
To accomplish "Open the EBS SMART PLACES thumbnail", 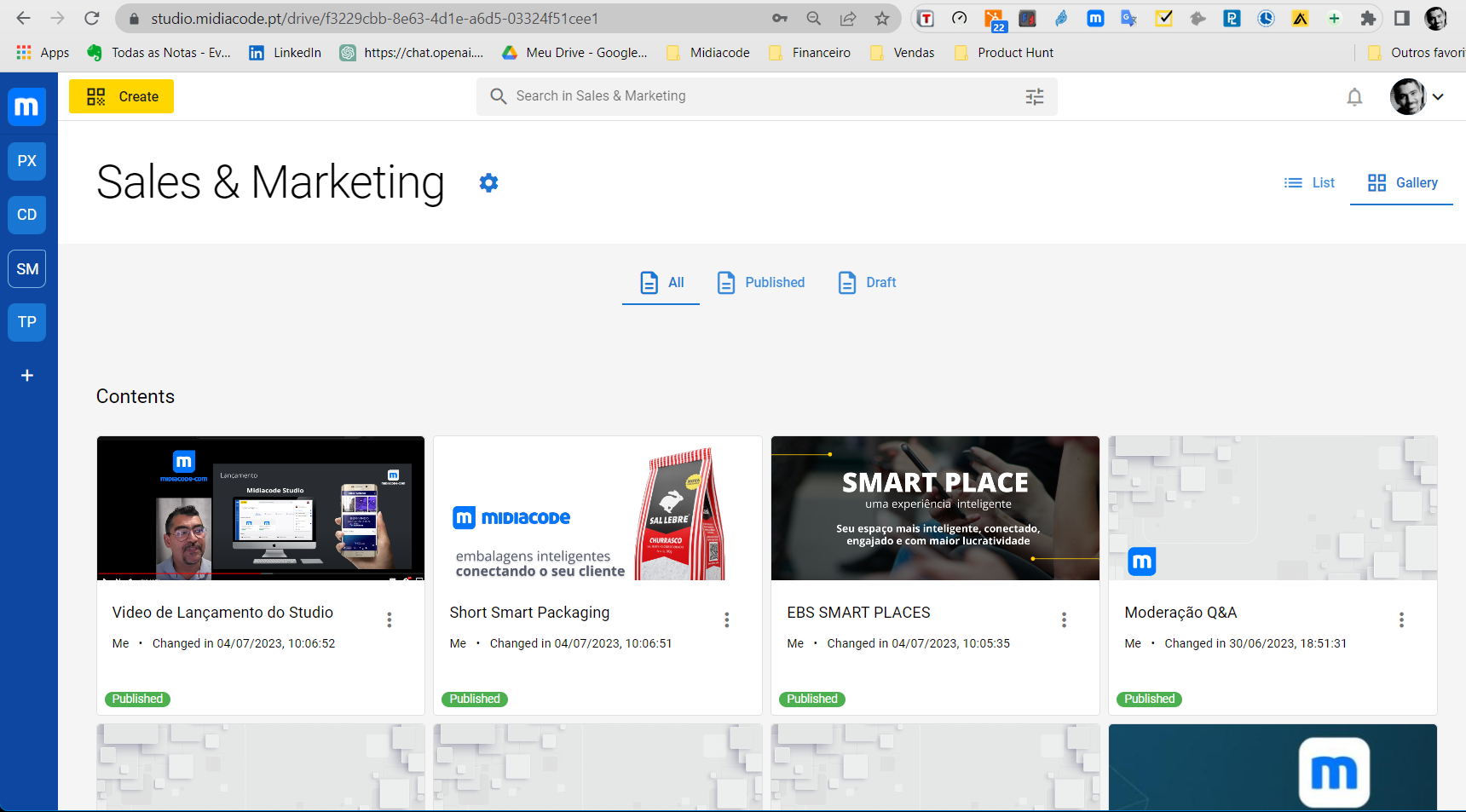I will (x=935, y=509).
